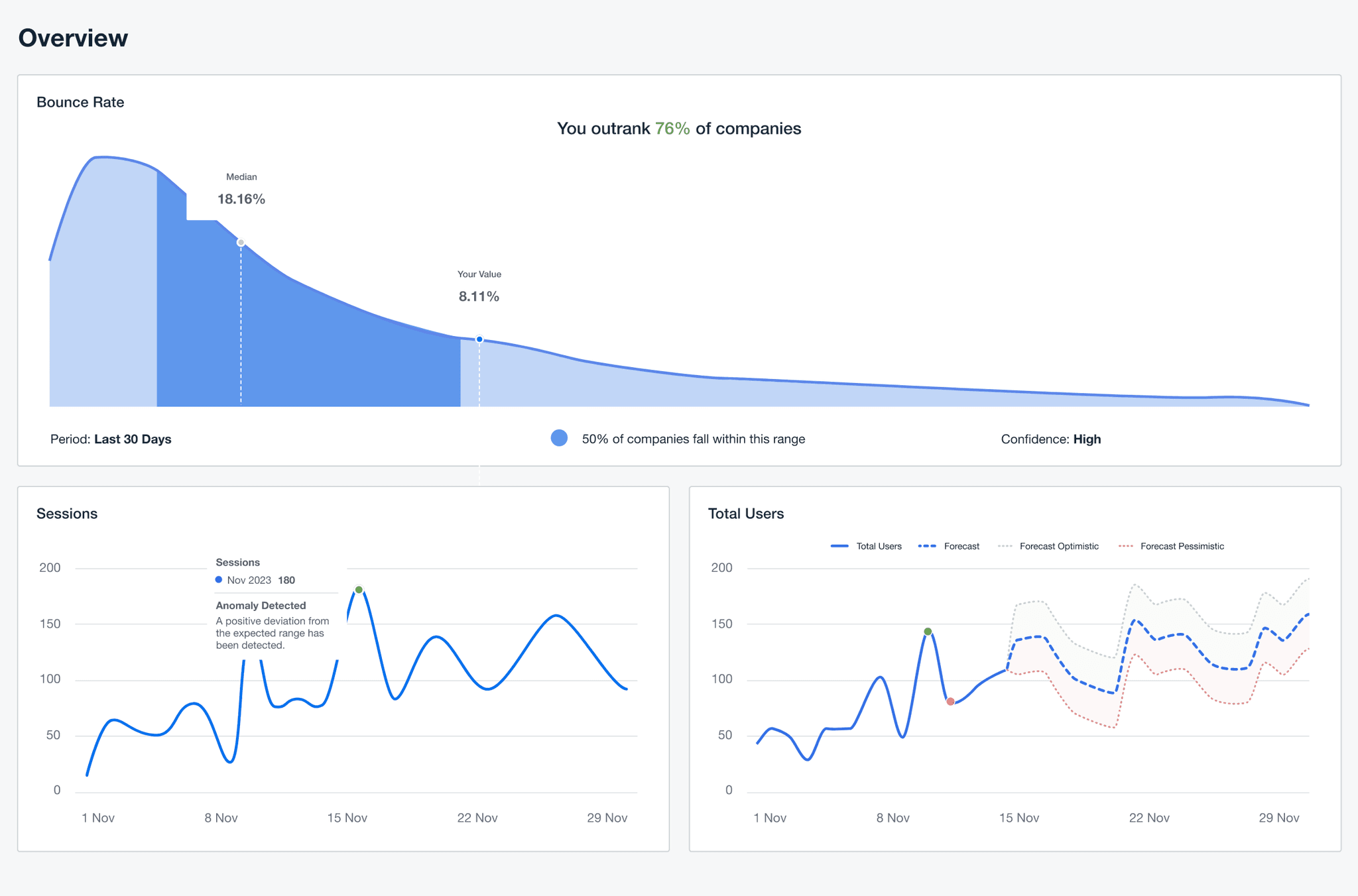Switch to the Total Users panel
The width and height of the screenshot is (1358, 896).
click(746, 514)
